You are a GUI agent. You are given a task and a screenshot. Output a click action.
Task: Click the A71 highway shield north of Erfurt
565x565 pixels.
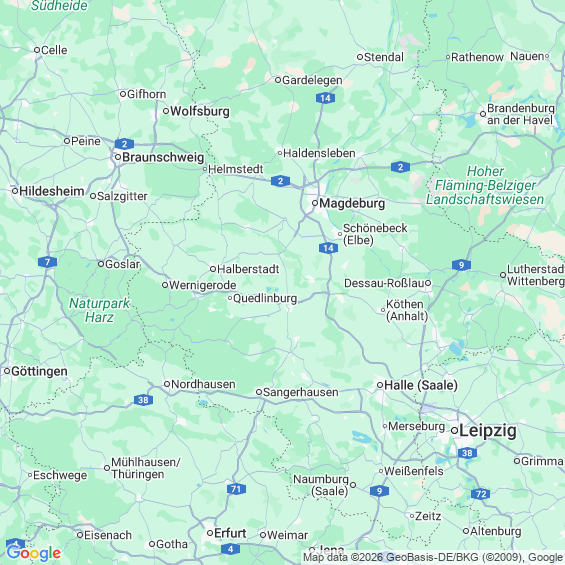[x=236, y=489]
